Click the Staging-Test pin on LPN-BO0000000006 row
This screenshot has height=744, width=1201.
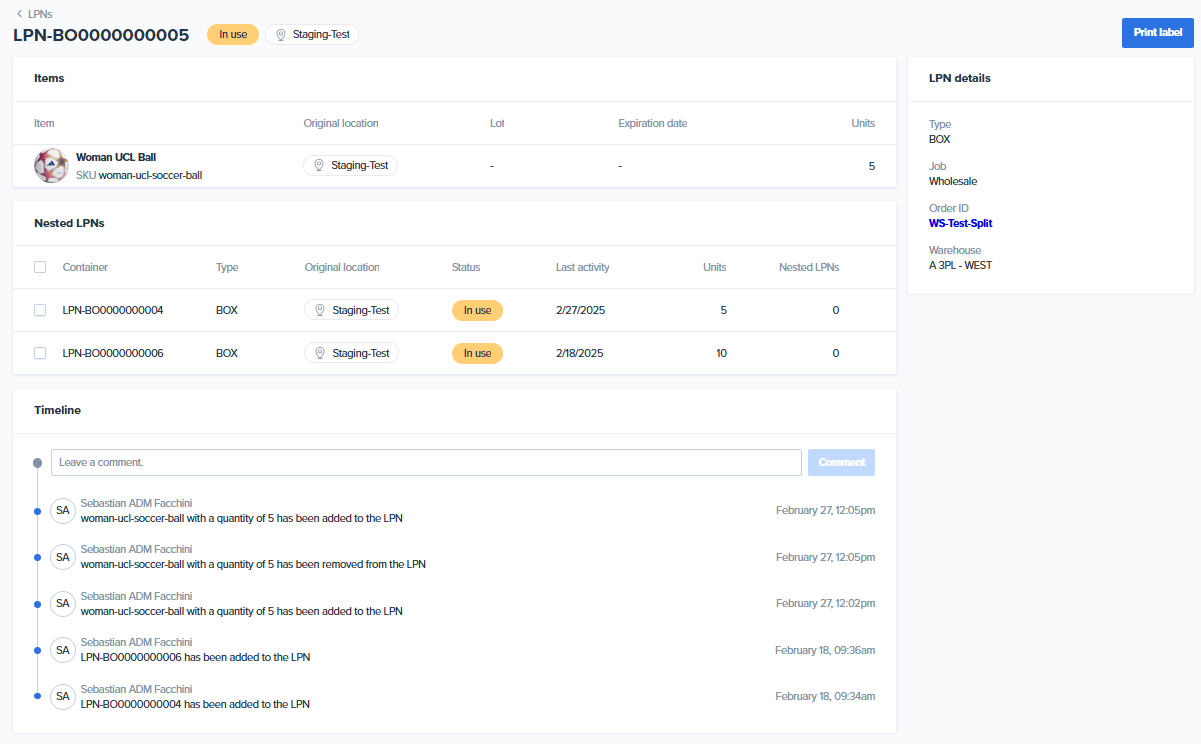point(320,352)
